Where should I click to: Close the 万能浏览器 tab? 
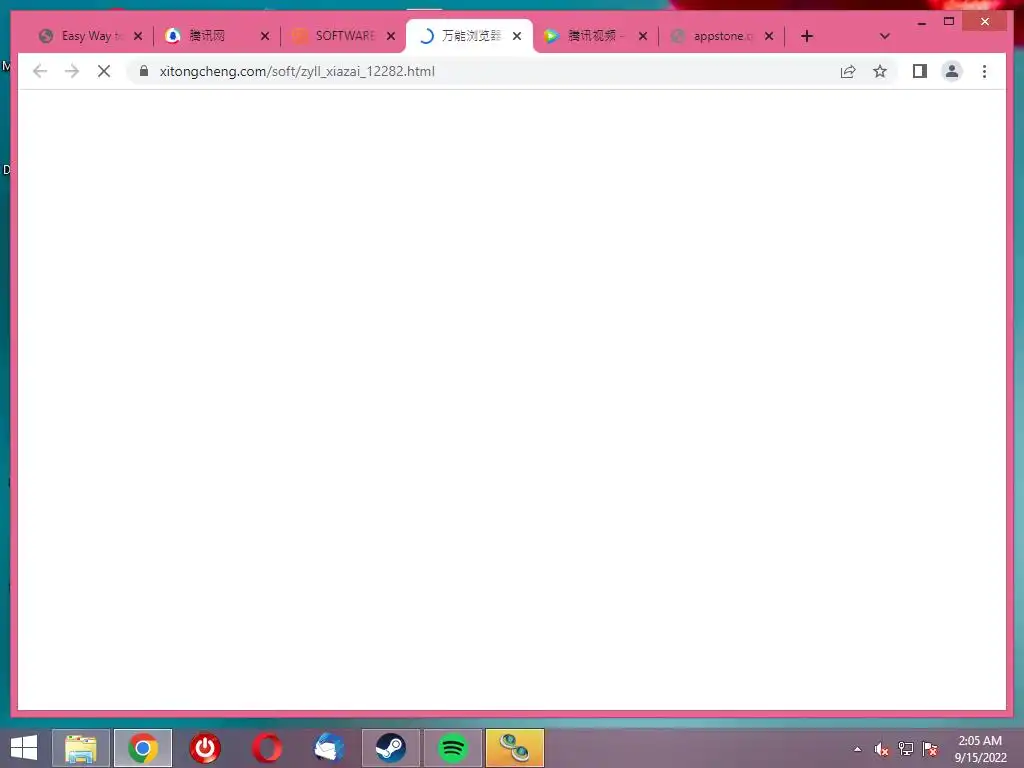pos(517,36)
